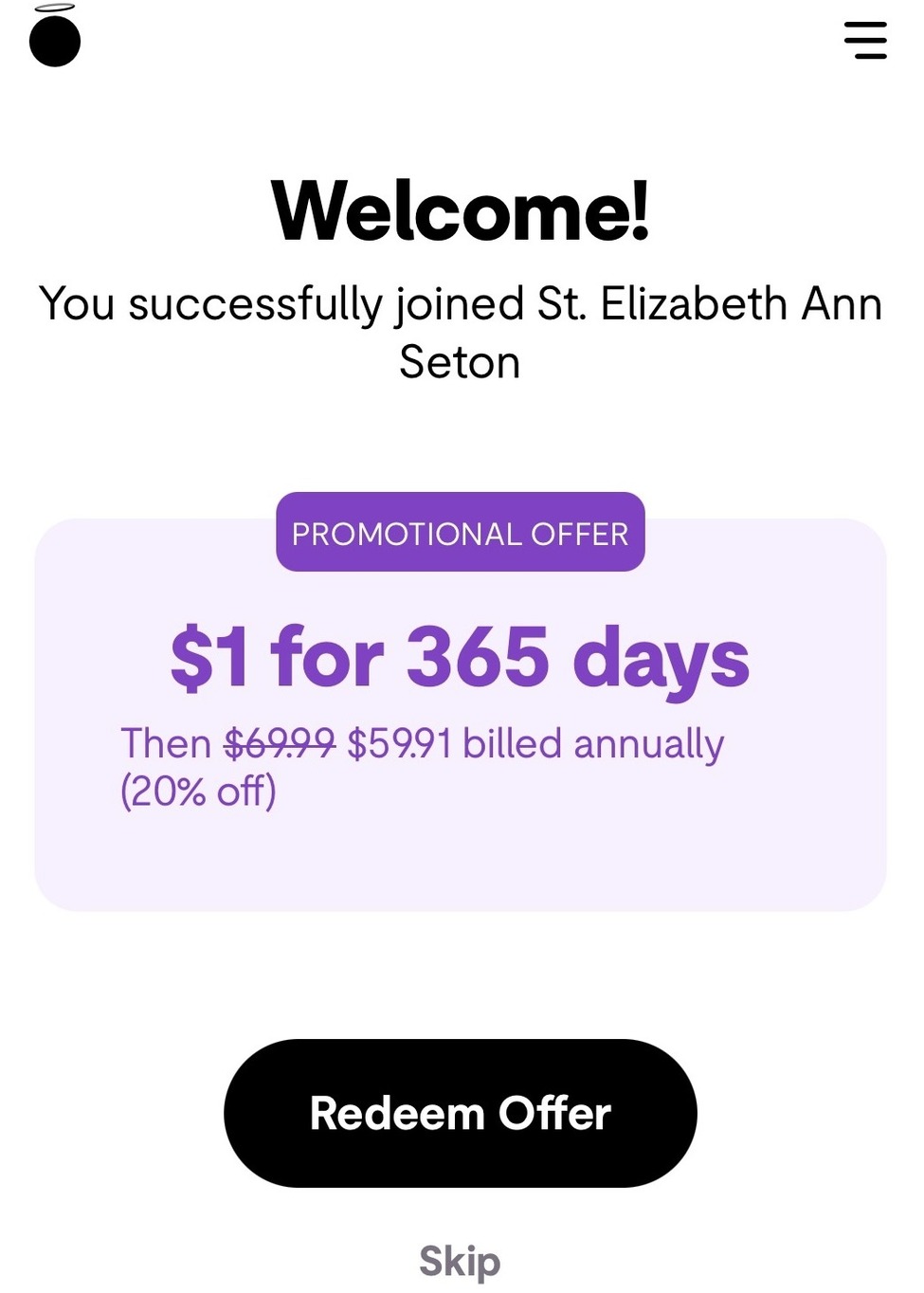The image size is (924, 1293).
Task: Click the word Then in the pricing line
Action: point(166,743)
